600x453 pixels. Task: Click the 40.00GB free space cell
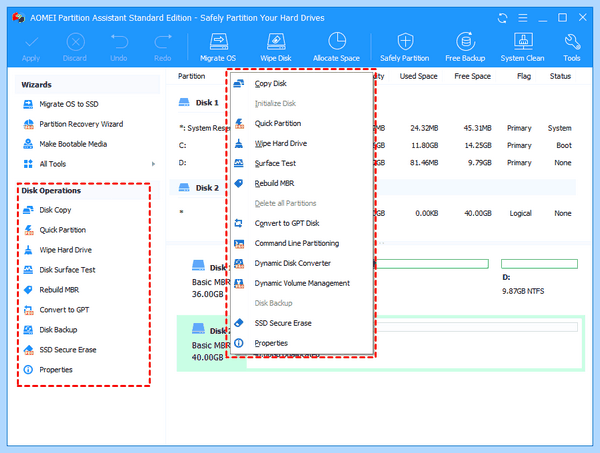pos(478,213)
